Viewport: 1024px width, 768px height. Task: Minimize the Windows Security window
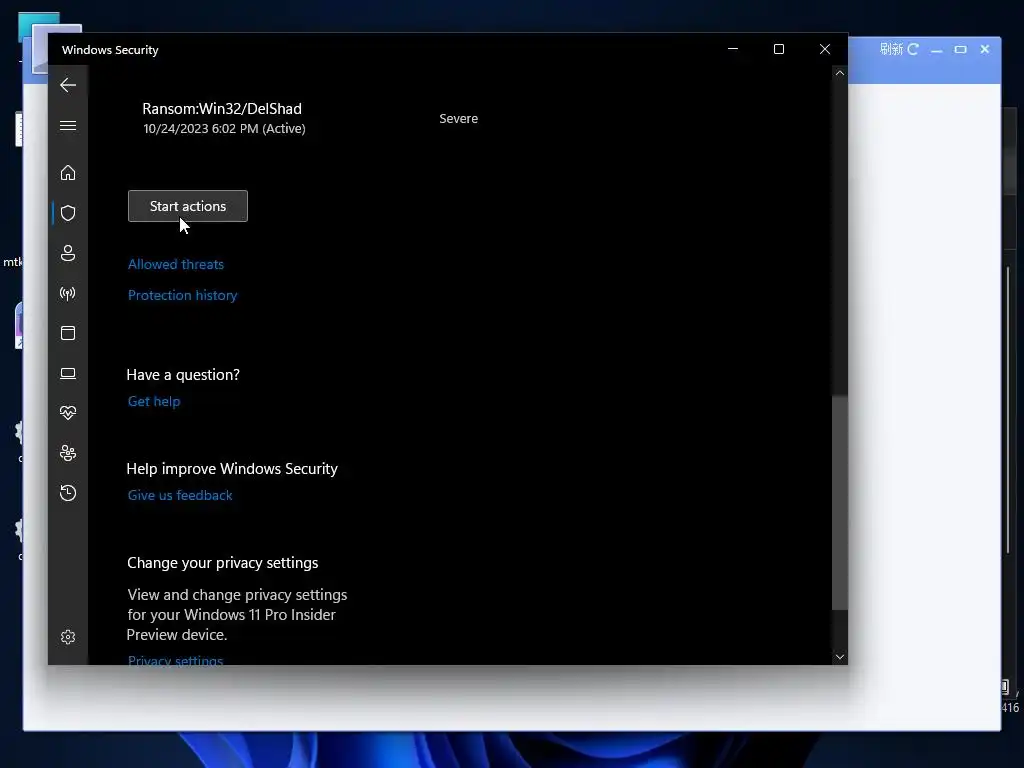click(x=733, y=49)
